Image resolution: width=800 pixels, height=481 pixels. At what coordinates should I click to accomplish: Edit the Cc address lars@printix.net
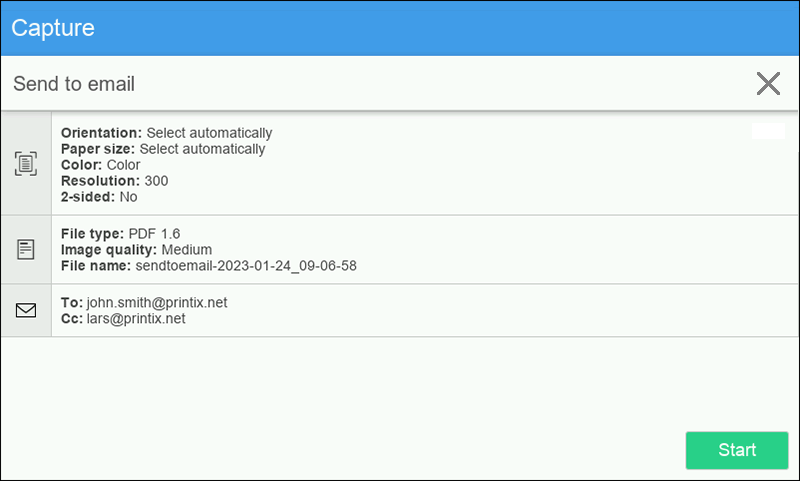pos(123,318)
